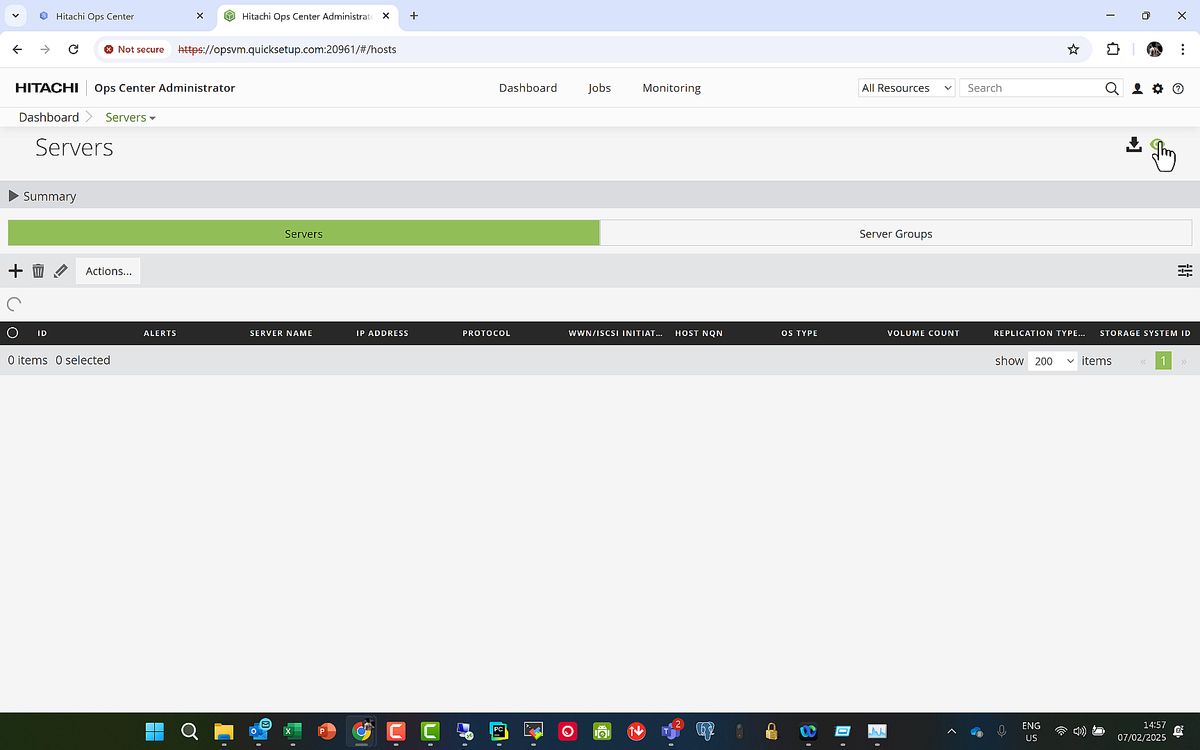
Task: Switch to the Server Groups tab
Action: point(896,233)
